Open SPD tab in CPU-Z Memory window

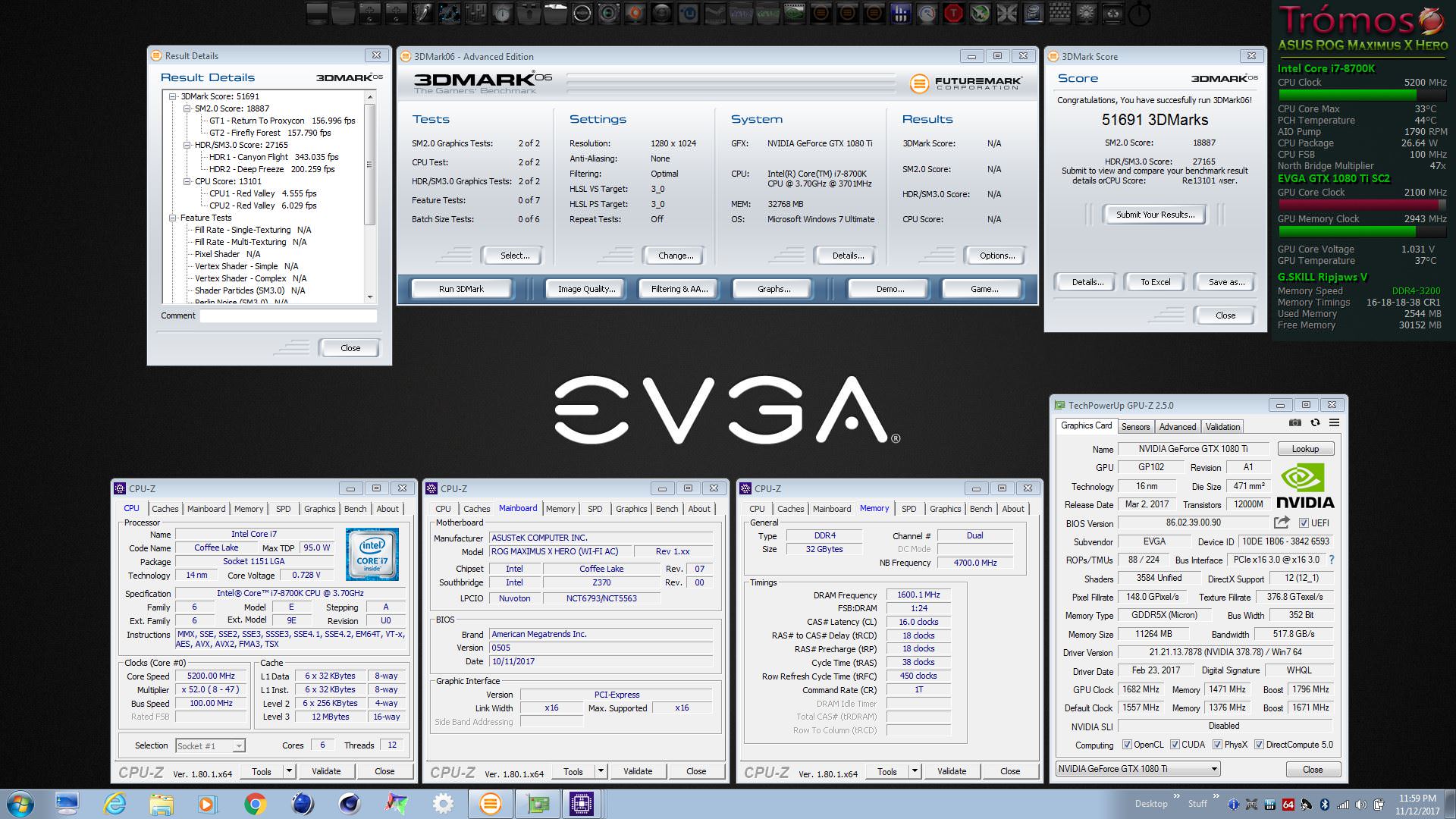(908, 509)
